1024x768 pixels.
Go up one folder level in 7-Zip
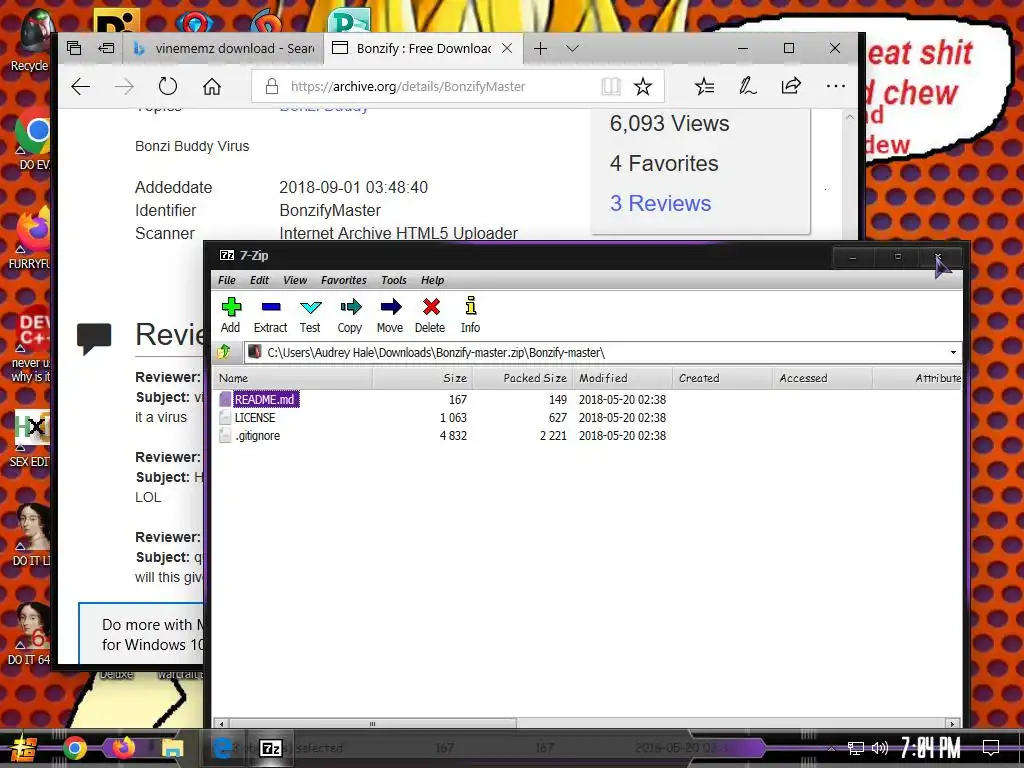pyautogui.click(x=224, y=353)
